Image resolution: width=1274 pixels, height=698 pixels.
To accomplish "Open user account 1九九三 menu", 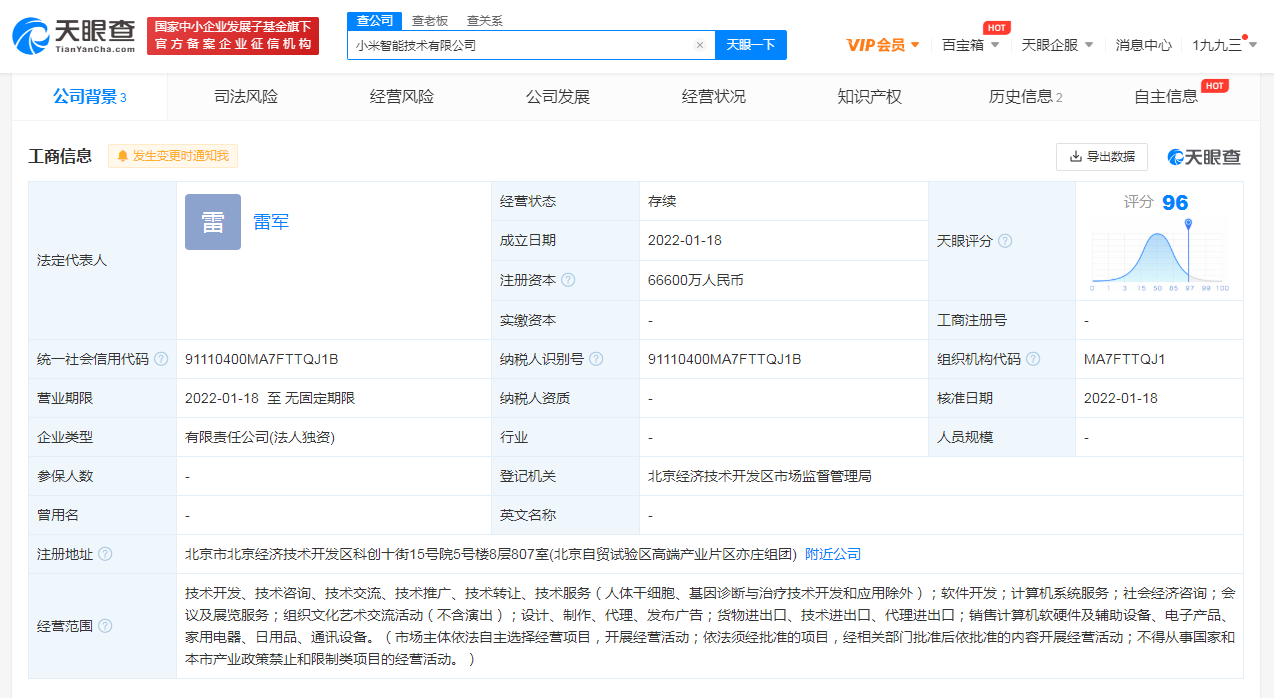I will click(1224, 45).
